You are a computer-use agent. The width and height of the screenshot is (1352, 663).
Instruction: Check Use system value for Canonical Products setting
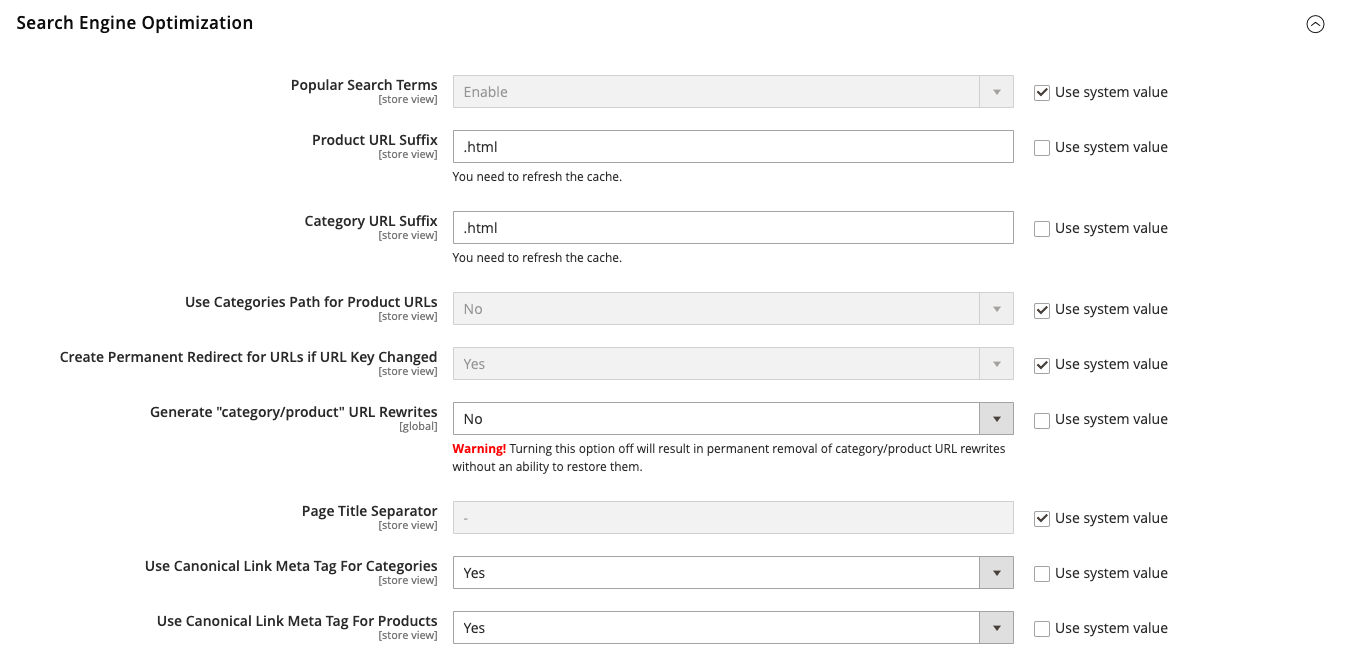tap(1041, 628)
